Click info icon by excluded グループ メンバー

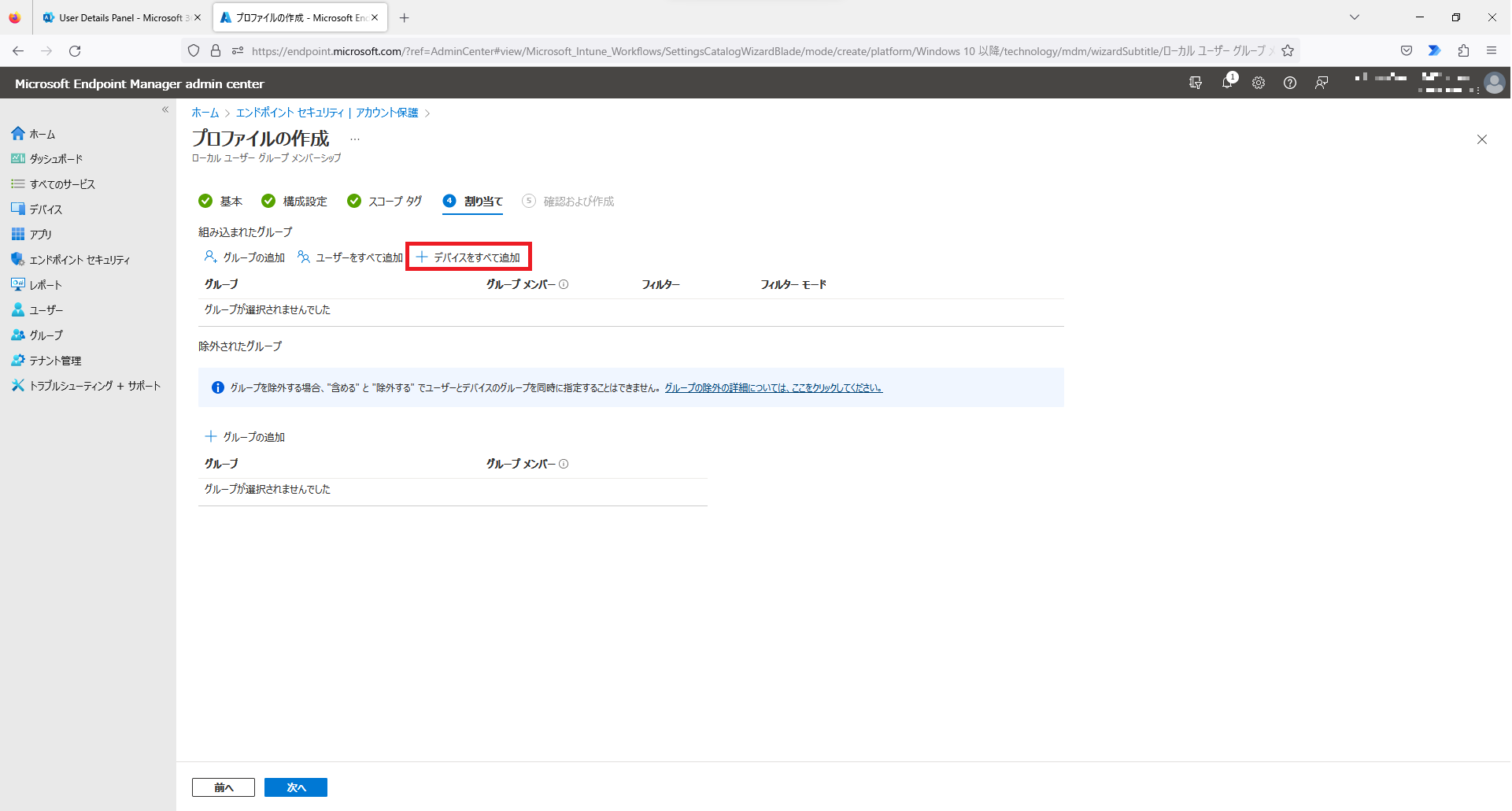564,465
